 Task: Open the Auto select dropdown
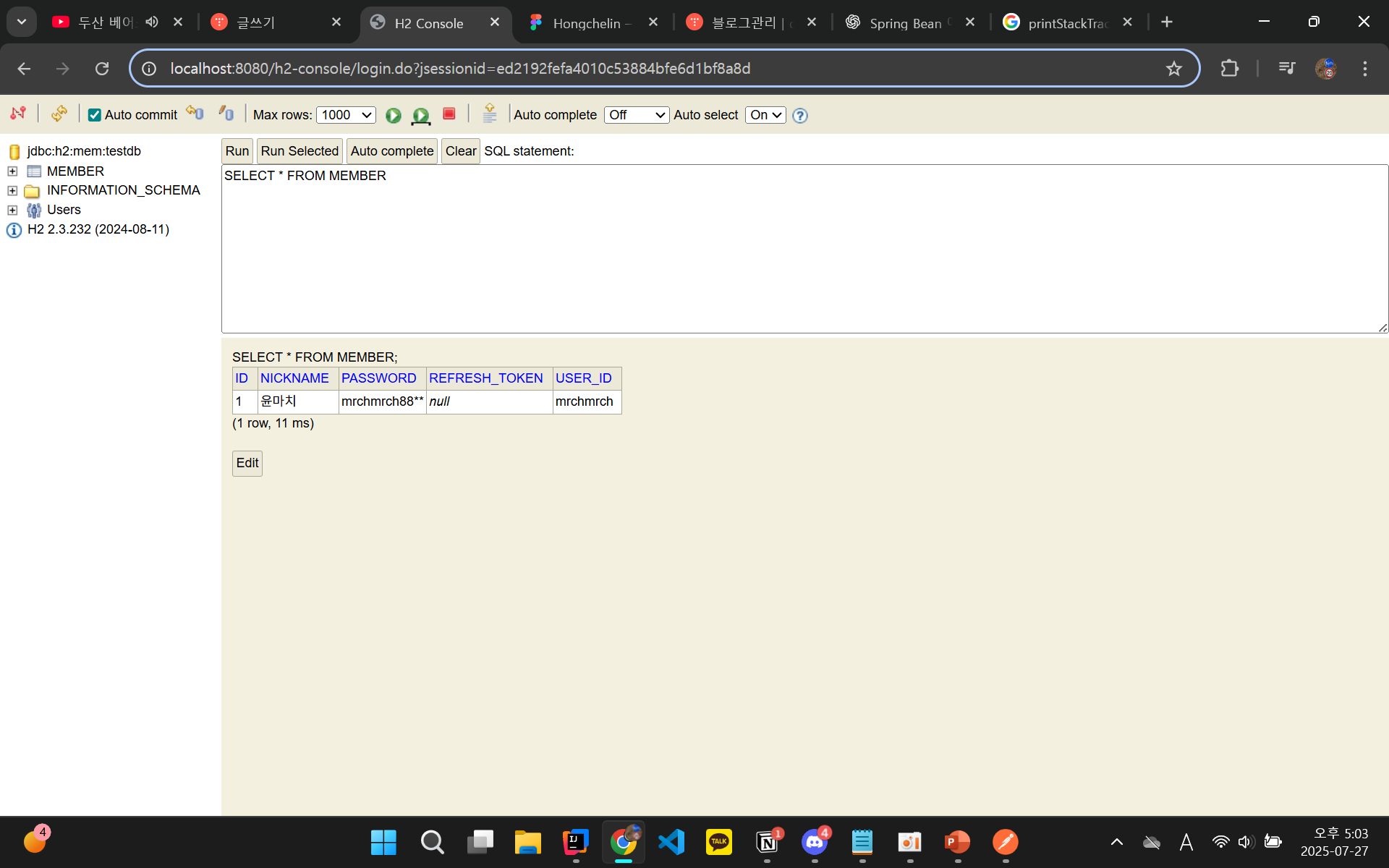point(765,115)
